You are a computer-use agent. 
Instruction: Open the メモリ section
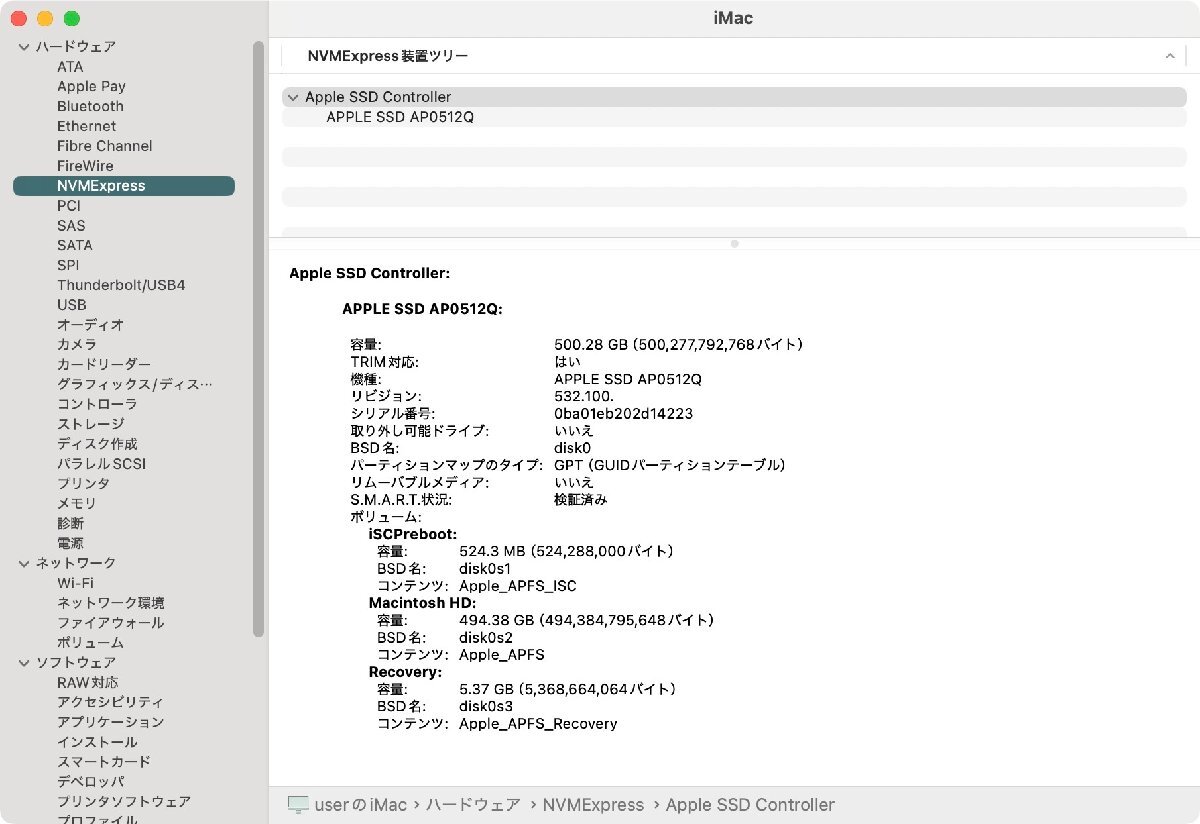[x=76, y=503]
